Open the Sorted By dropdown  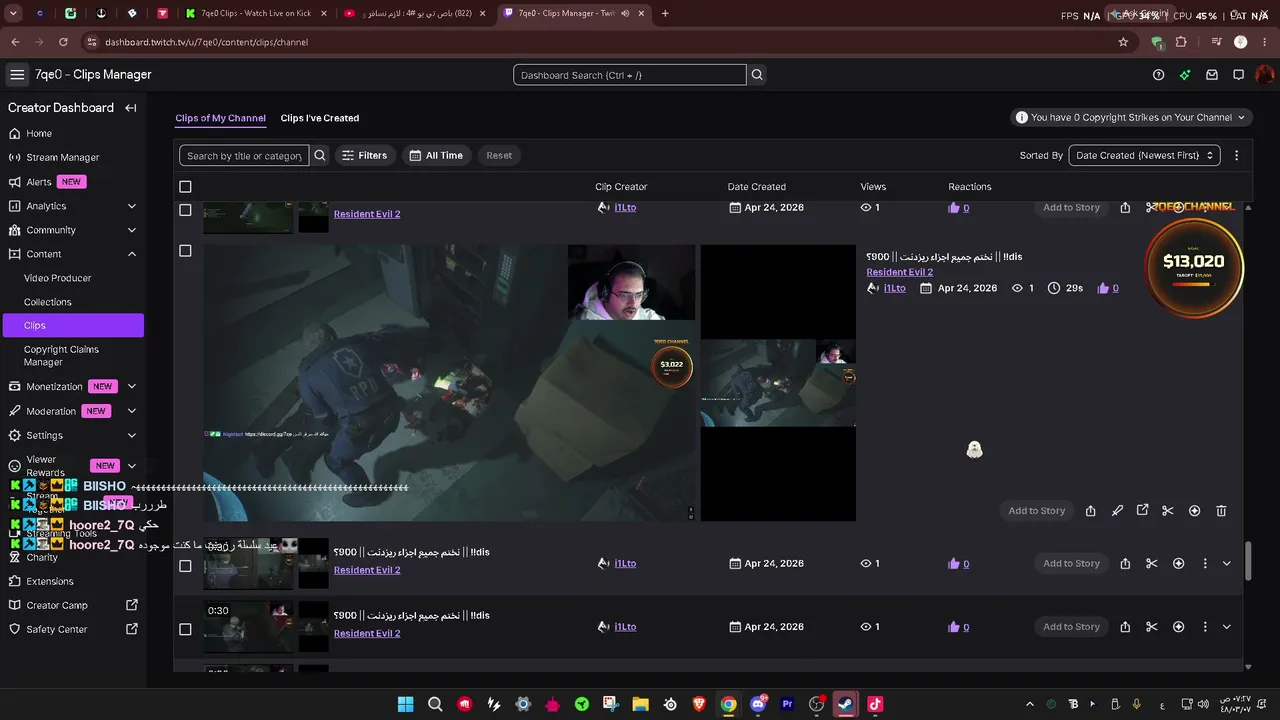click(x=1145, y=155)
